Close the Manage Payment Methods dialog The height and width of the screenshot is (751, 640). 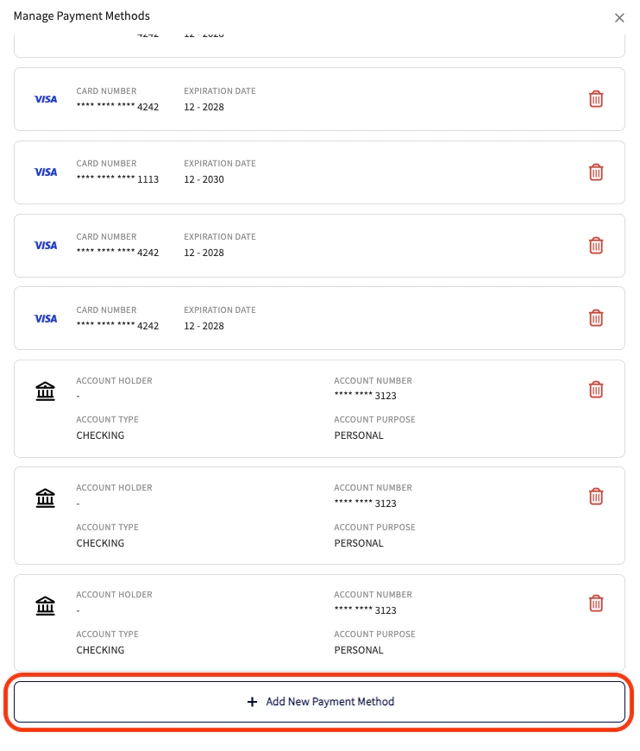pos(619,18)
